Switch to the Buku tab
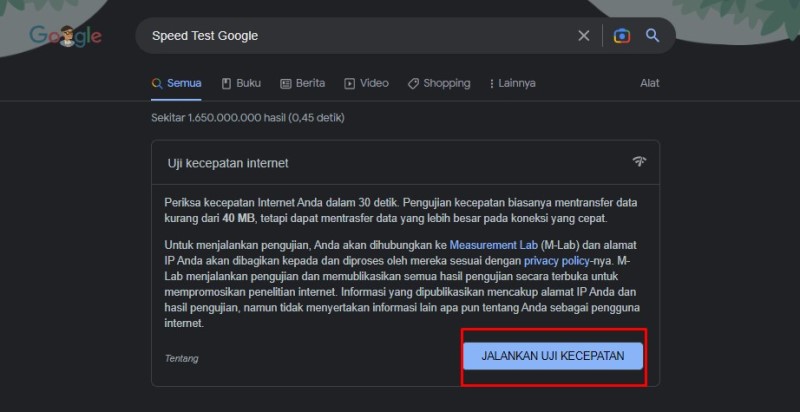Viewport: 800px width, 412px height. [241, 83]
